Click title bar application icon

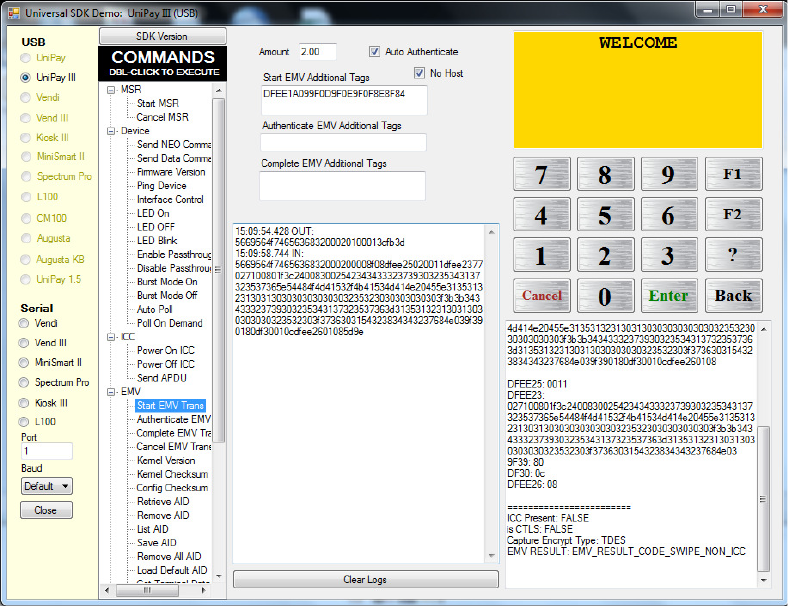click(x=14, y=13)
